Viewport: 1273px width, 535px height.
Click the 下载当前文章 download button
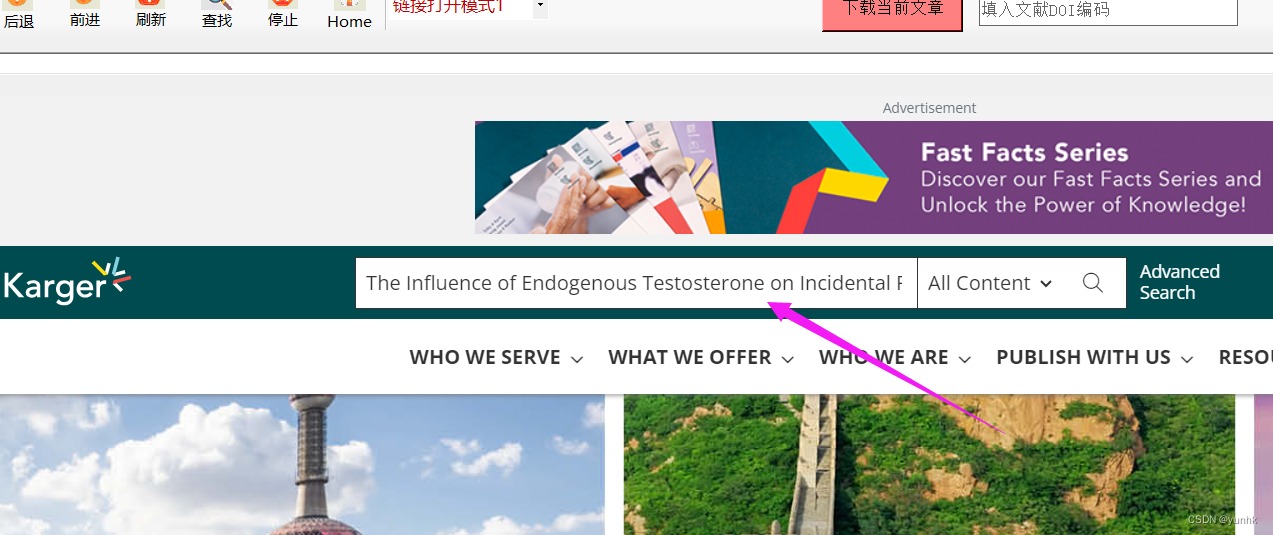click(x=892, y=12)
